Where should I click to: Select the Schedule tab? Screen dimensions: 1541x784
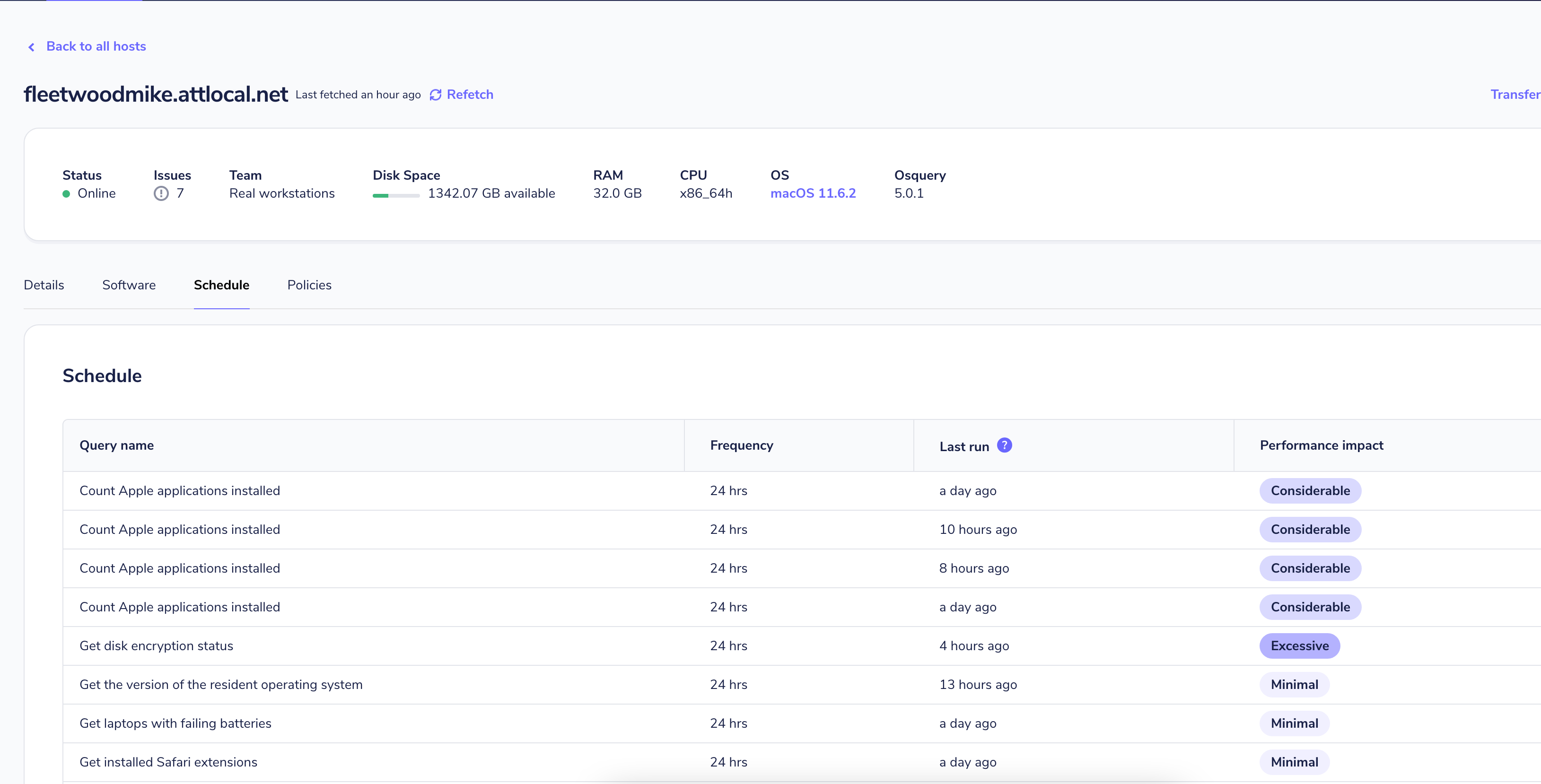221,285
